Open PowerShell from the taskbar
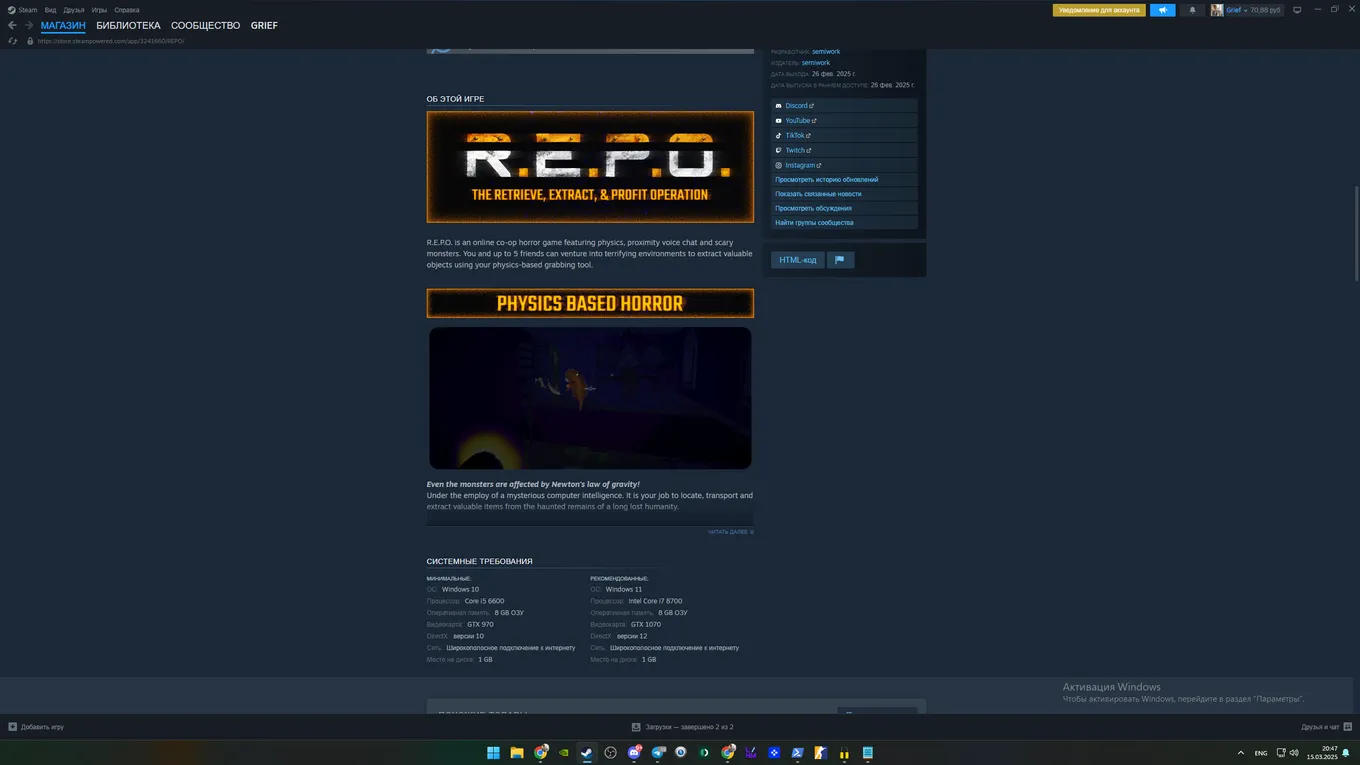1360x765 pixels. click(x=798, y=753)
